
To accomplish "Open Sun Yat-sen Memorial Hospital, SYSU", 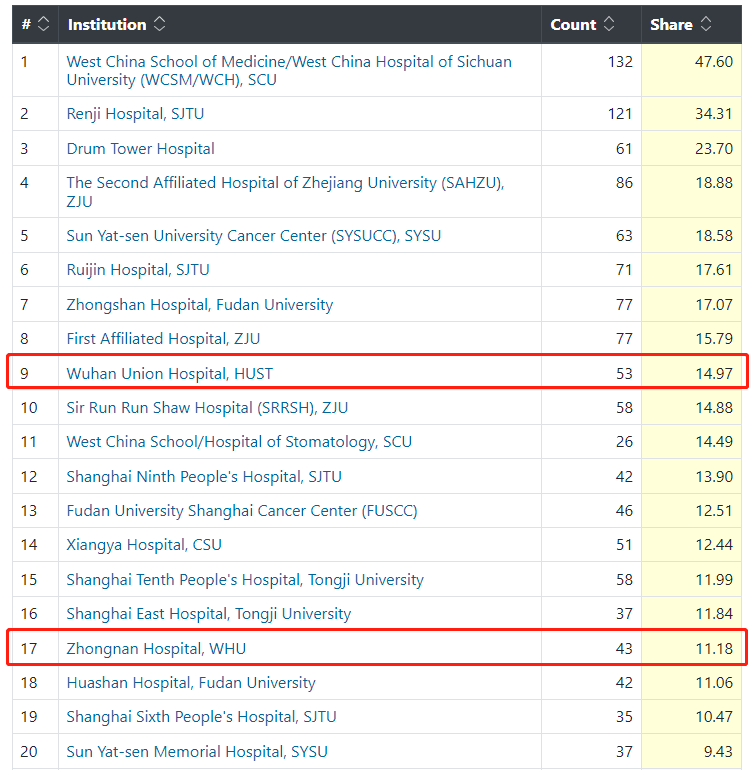I will point(197,752).
